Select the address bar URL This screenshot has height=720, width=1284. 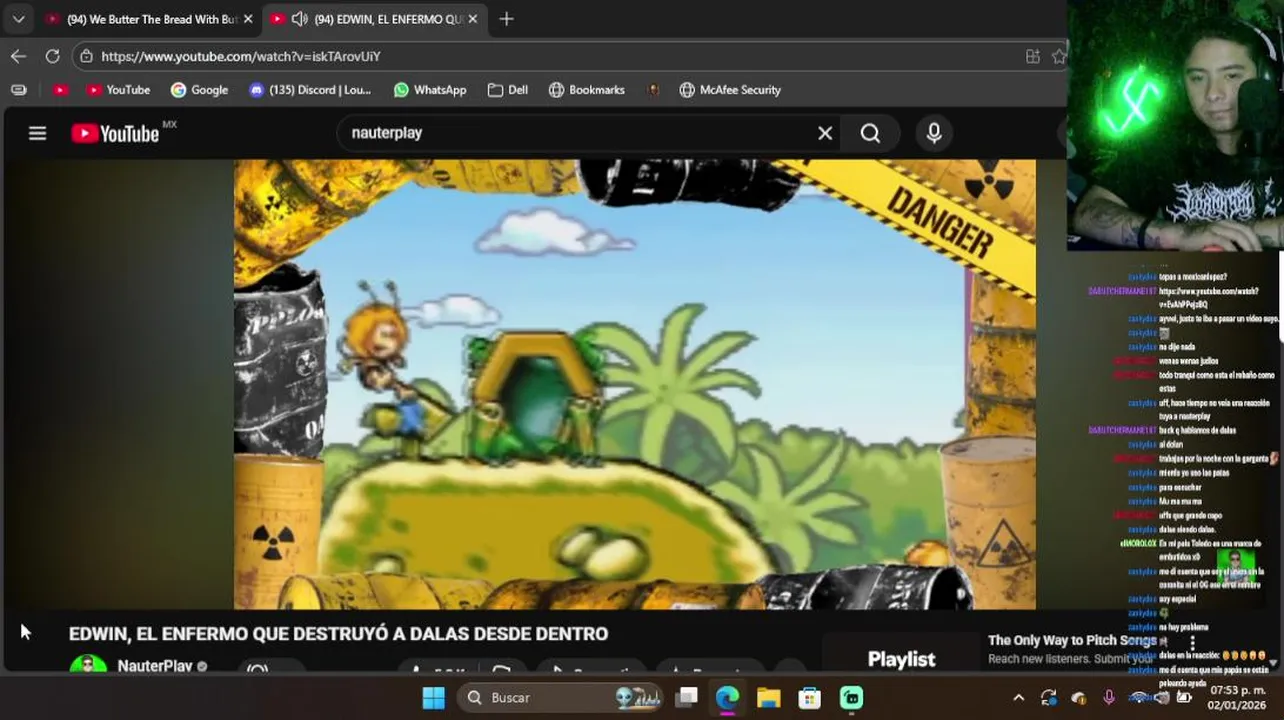pos(241,56)
